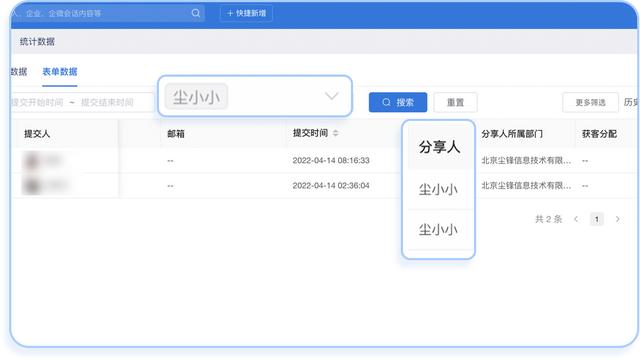Click the 分享人所属部门 column header

point(512,134)
